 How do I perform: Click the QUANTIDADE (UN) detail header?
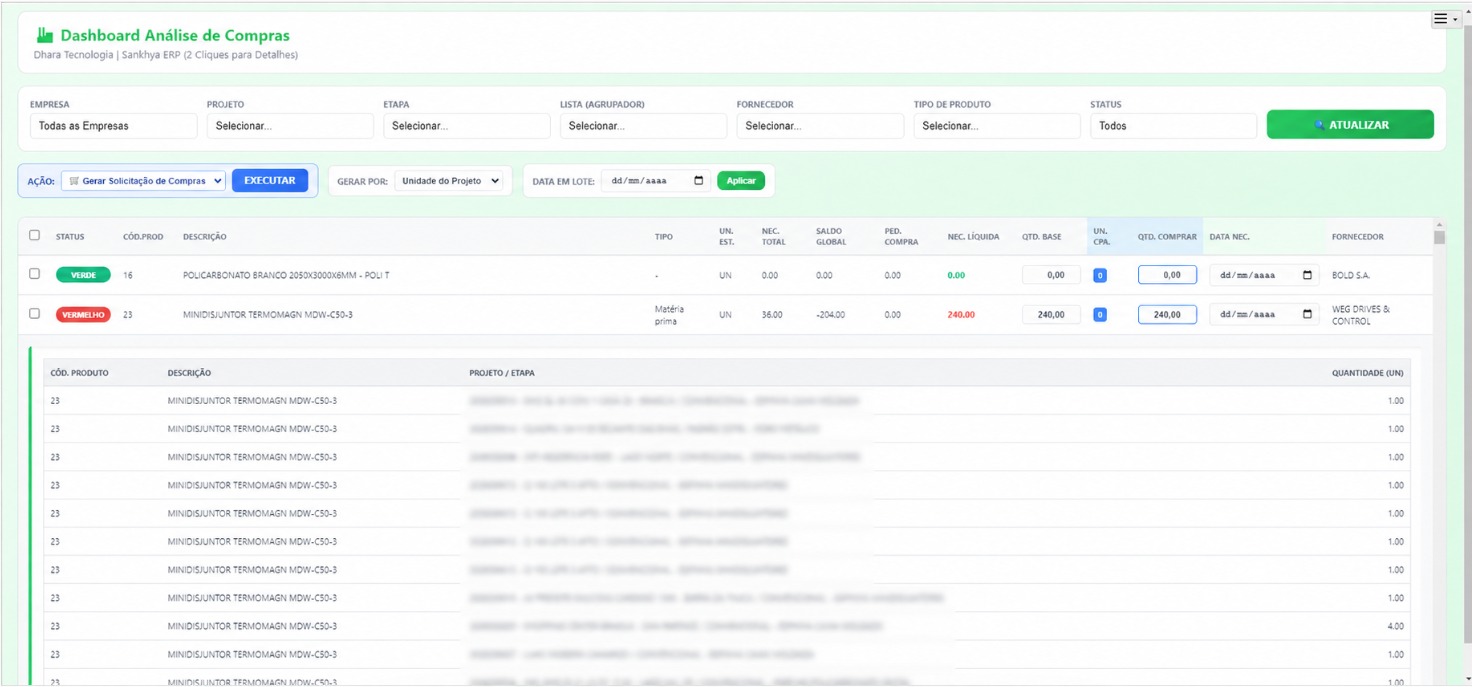pos(1368,373)
